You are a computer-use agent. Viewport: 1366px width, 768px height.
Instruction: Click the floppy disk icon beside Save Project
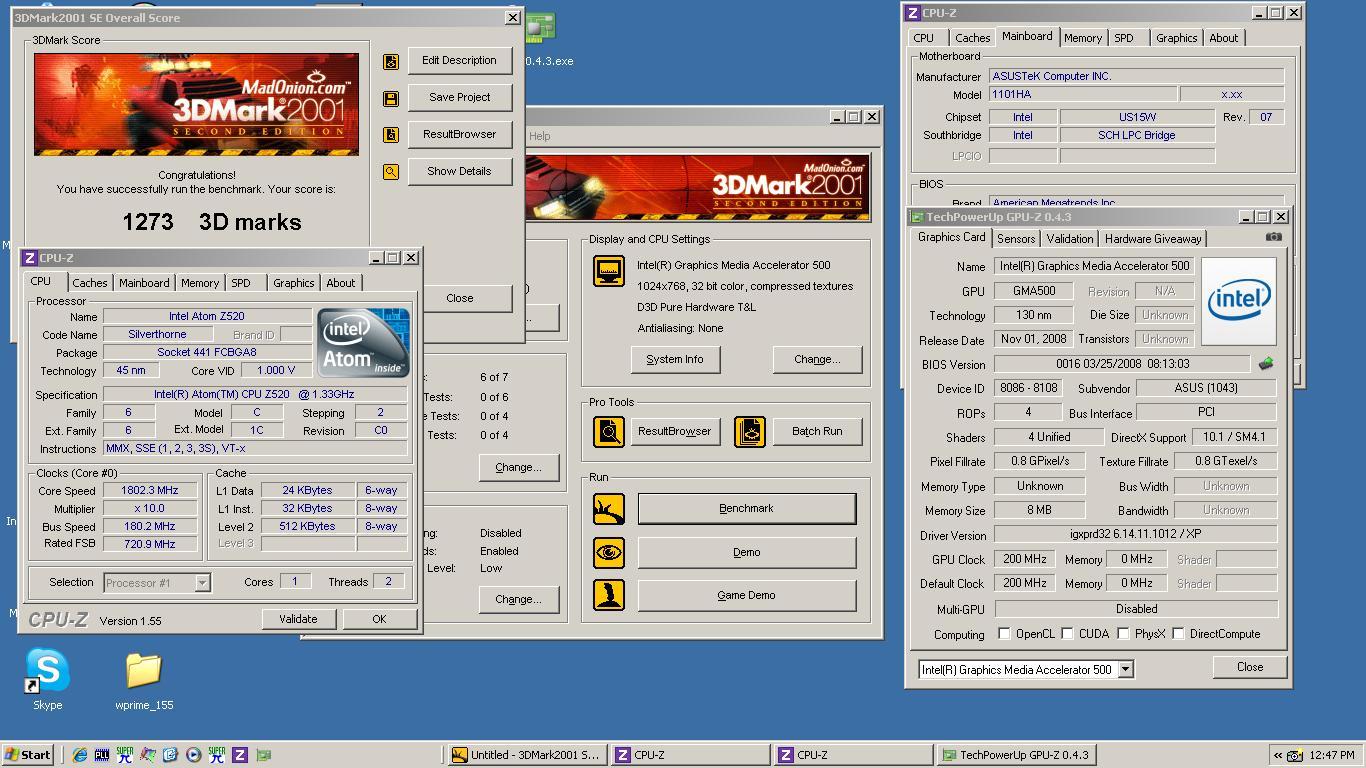click(391, 98)
